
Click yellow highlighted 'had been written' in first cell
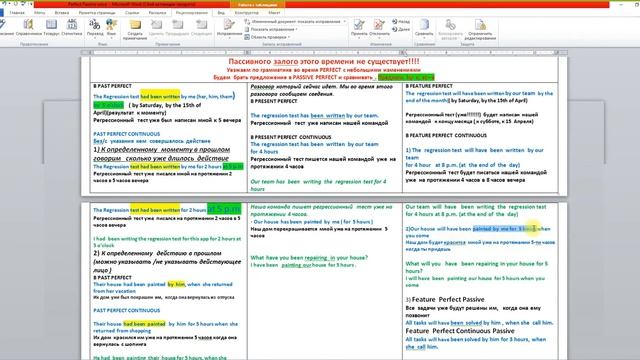tap(160, 96)
